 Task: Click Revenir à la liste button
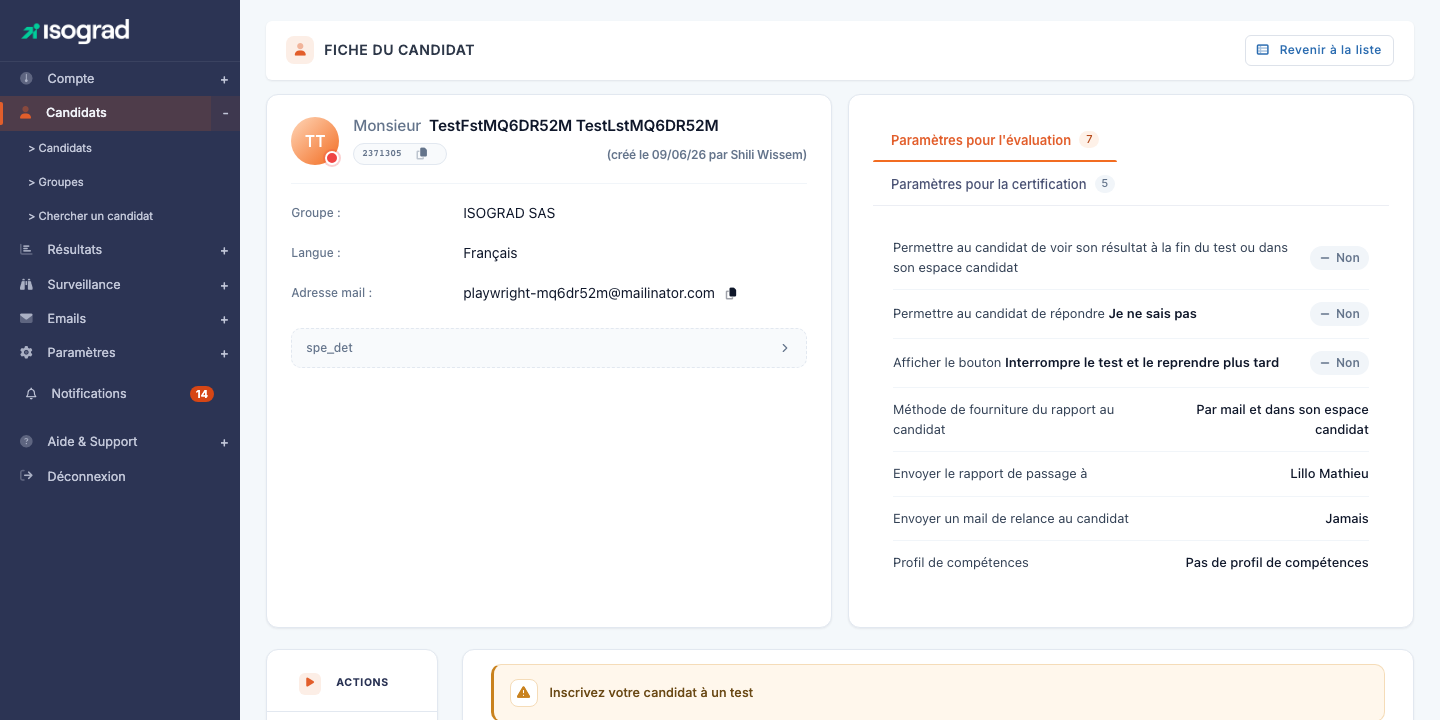(1319, 50)
